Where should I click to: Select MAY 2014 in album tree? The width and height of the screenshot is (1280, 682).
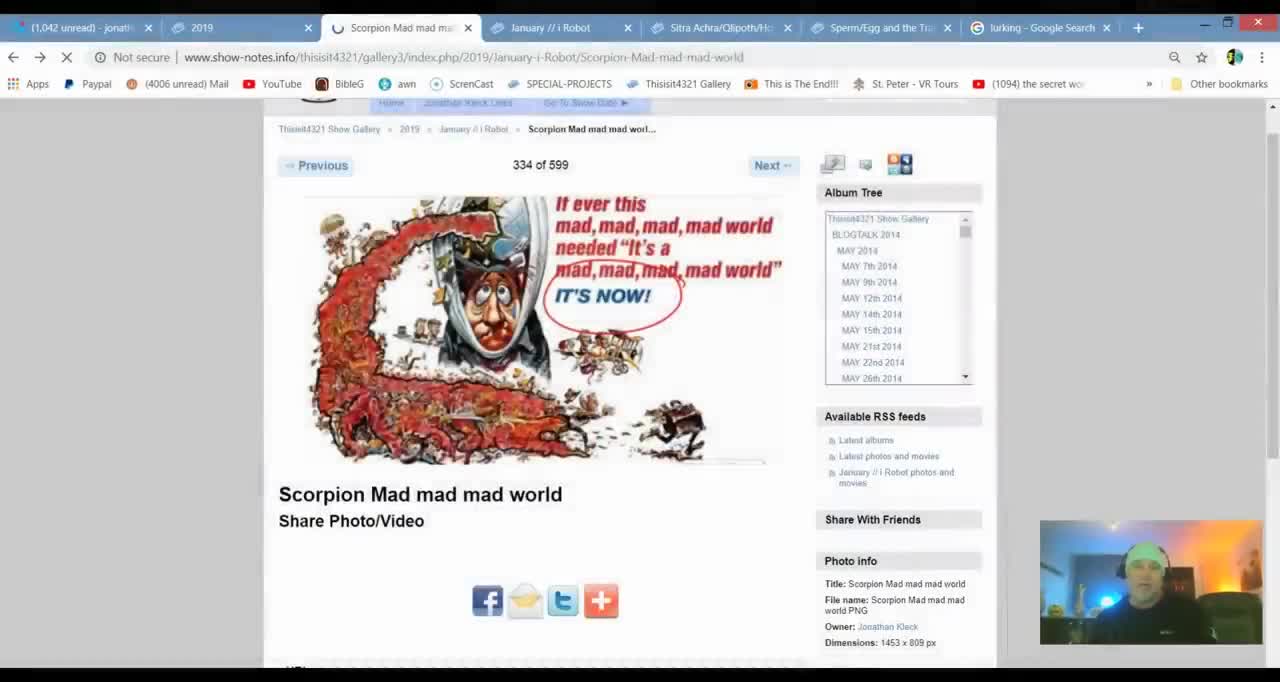point(857,251)
